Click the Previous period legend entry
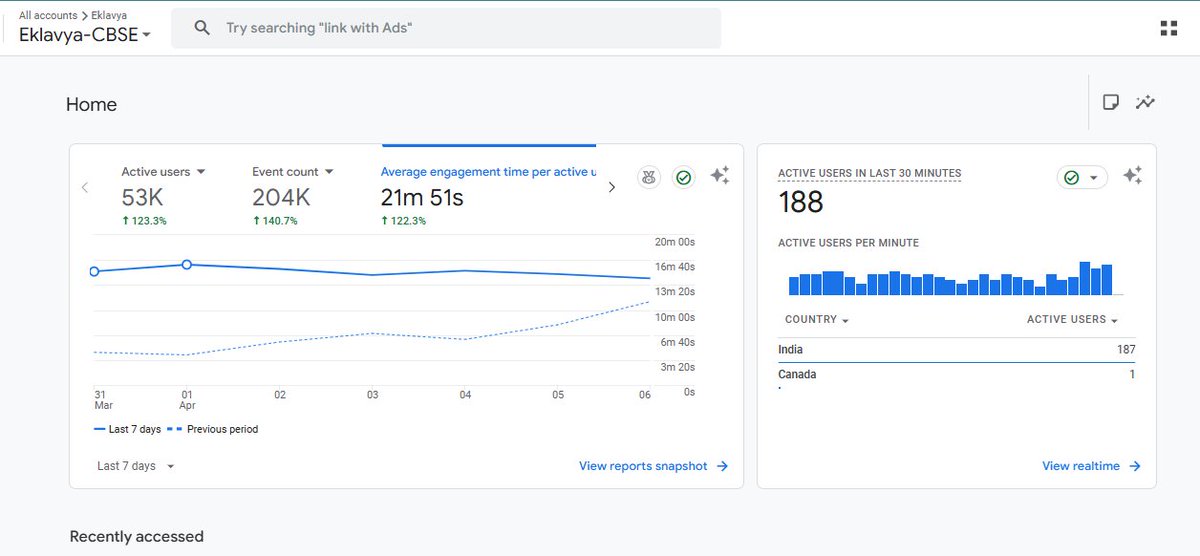 tap(212, 429)
